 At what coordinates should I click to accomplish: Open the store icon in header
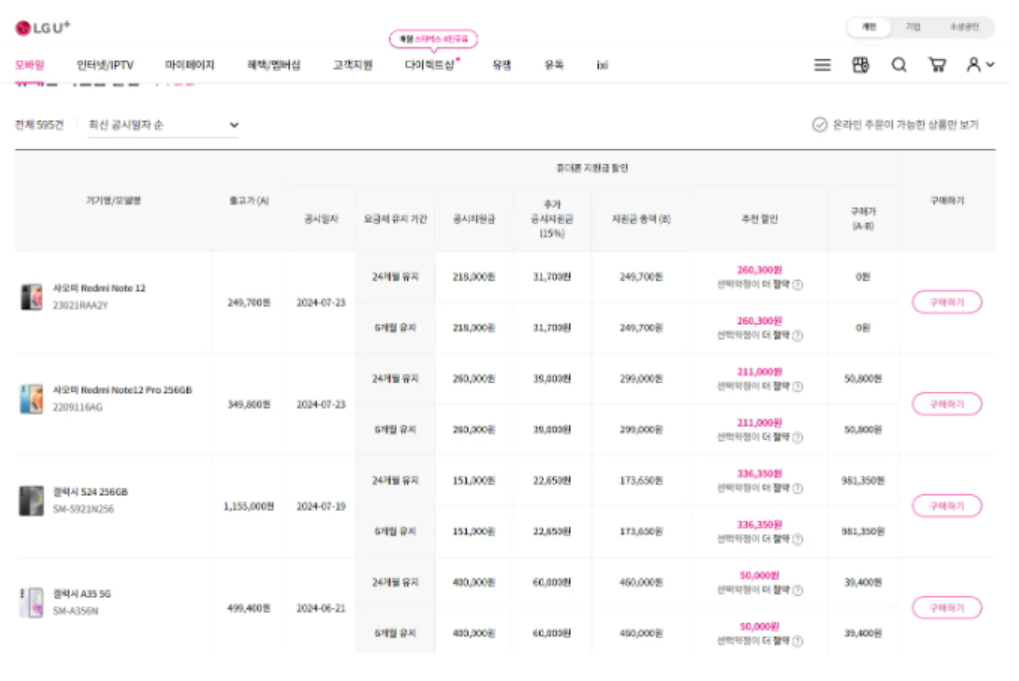[x=860, y=65]
